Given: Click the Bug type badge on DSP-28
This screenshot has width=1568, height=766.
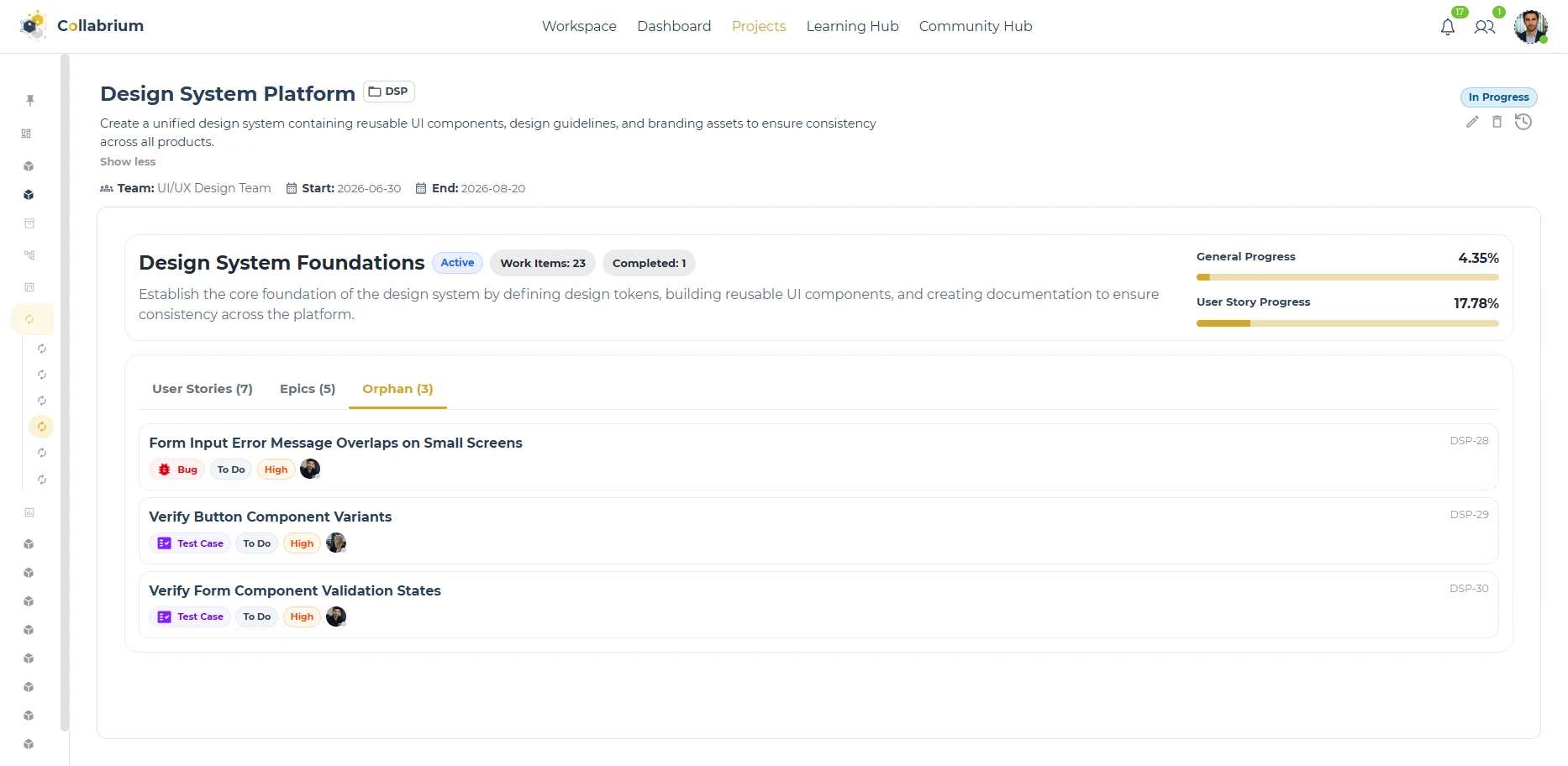Looking at the screenshot, I should click(177, 470).
